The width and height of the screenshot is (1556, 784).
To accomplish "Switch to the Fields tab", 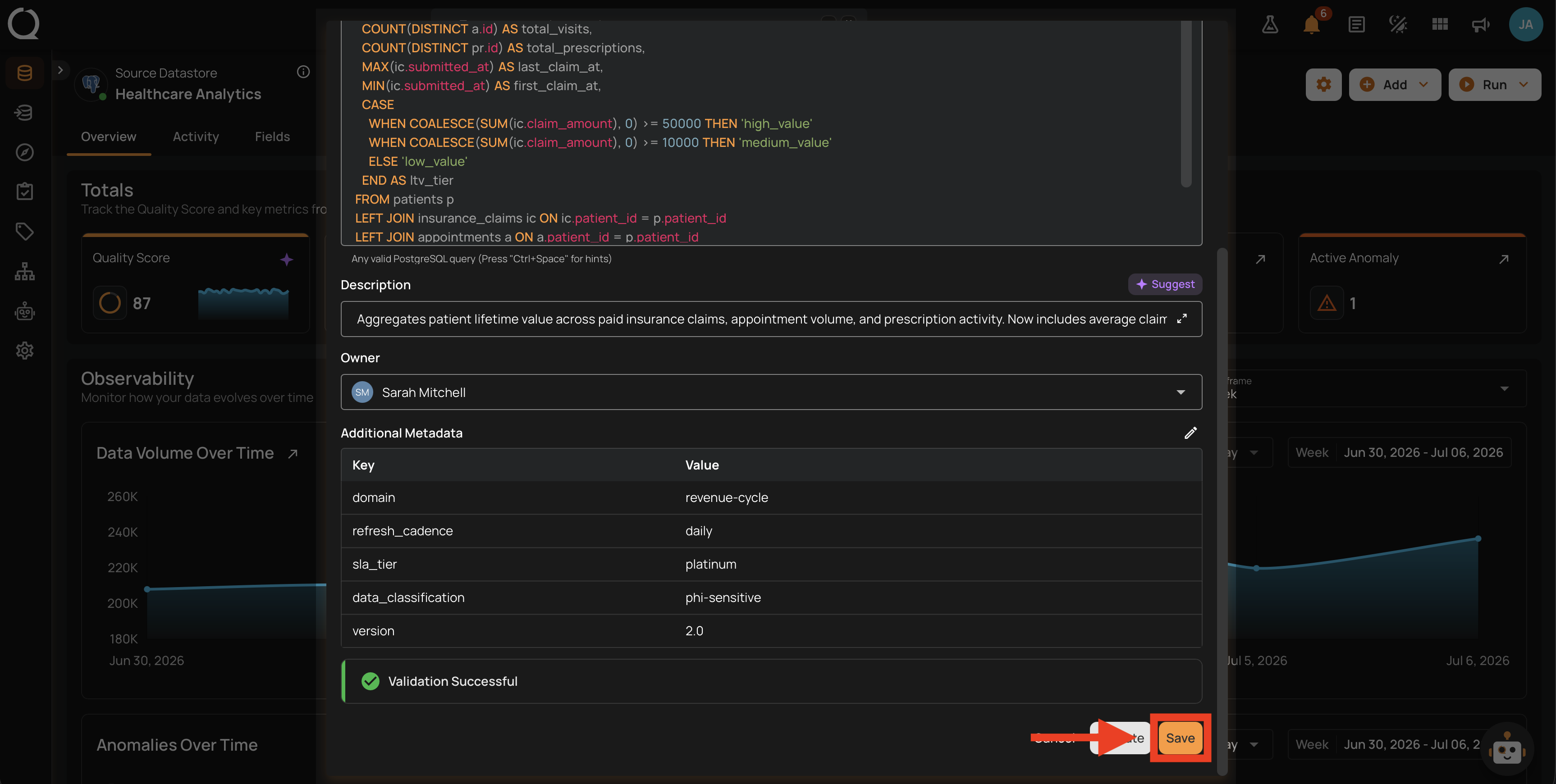I will [272, 137].
